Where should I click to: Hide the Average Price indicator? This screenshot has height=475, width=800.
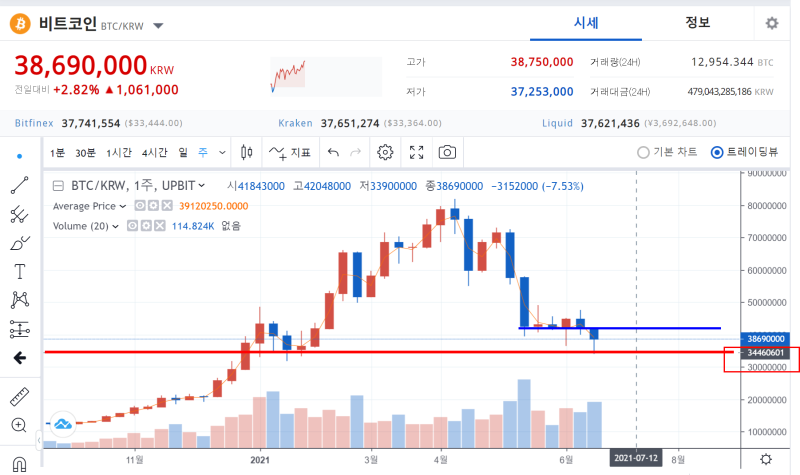(x=139, y=206)
